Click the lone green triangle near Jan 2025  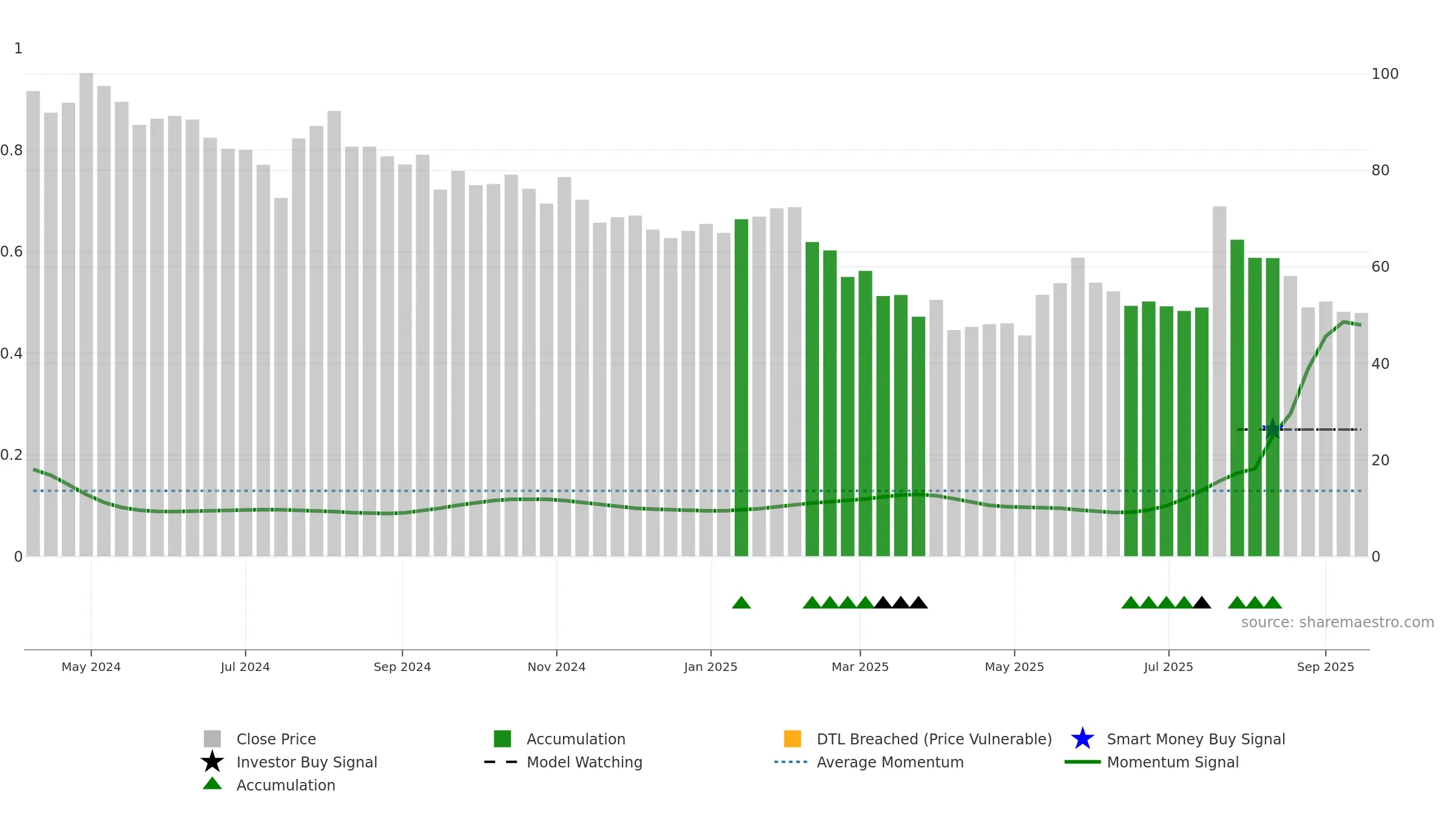[x=741, y=602]
